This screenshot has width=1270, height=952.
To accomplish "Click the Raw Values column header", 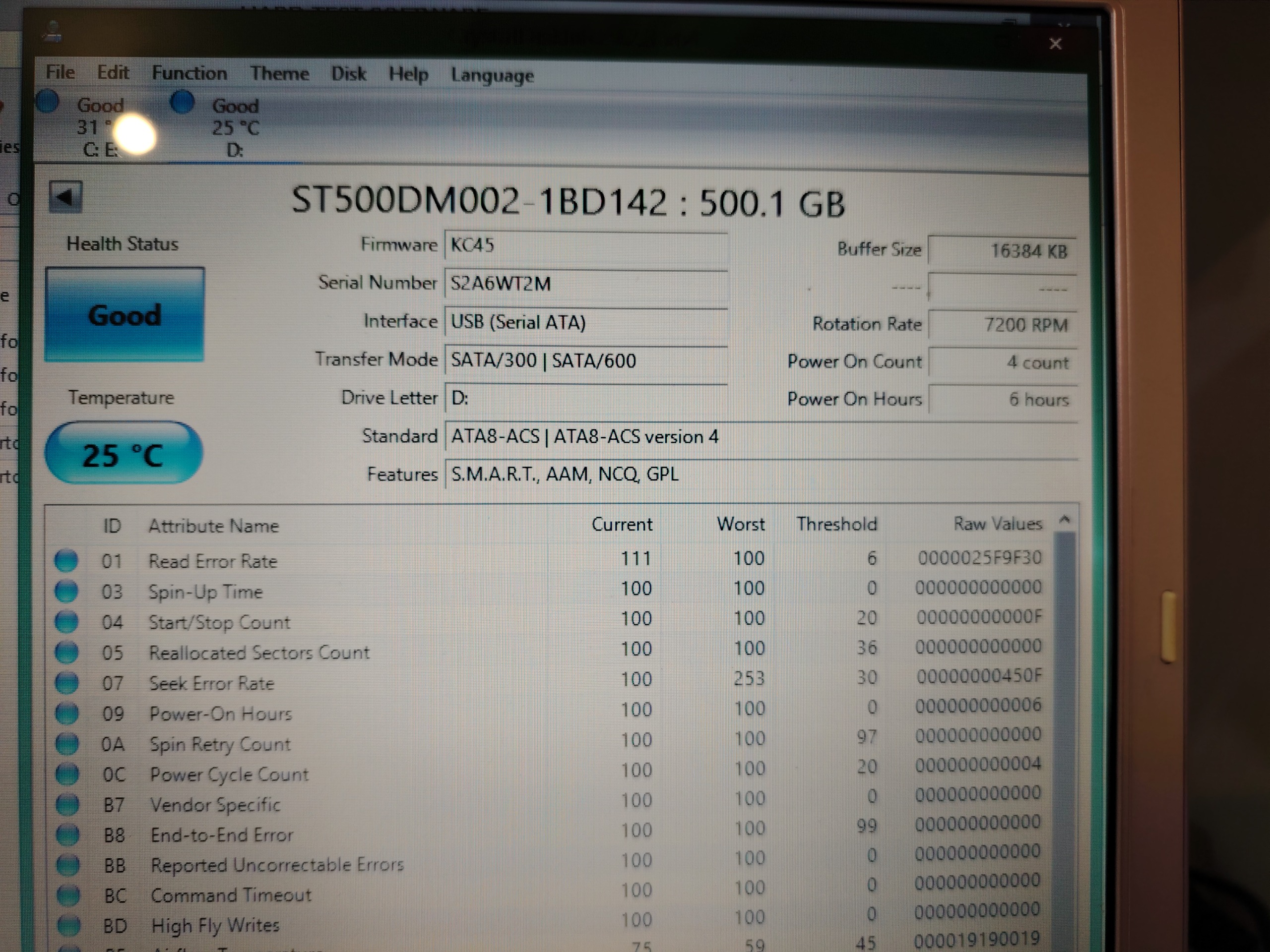I will (997, 523).
